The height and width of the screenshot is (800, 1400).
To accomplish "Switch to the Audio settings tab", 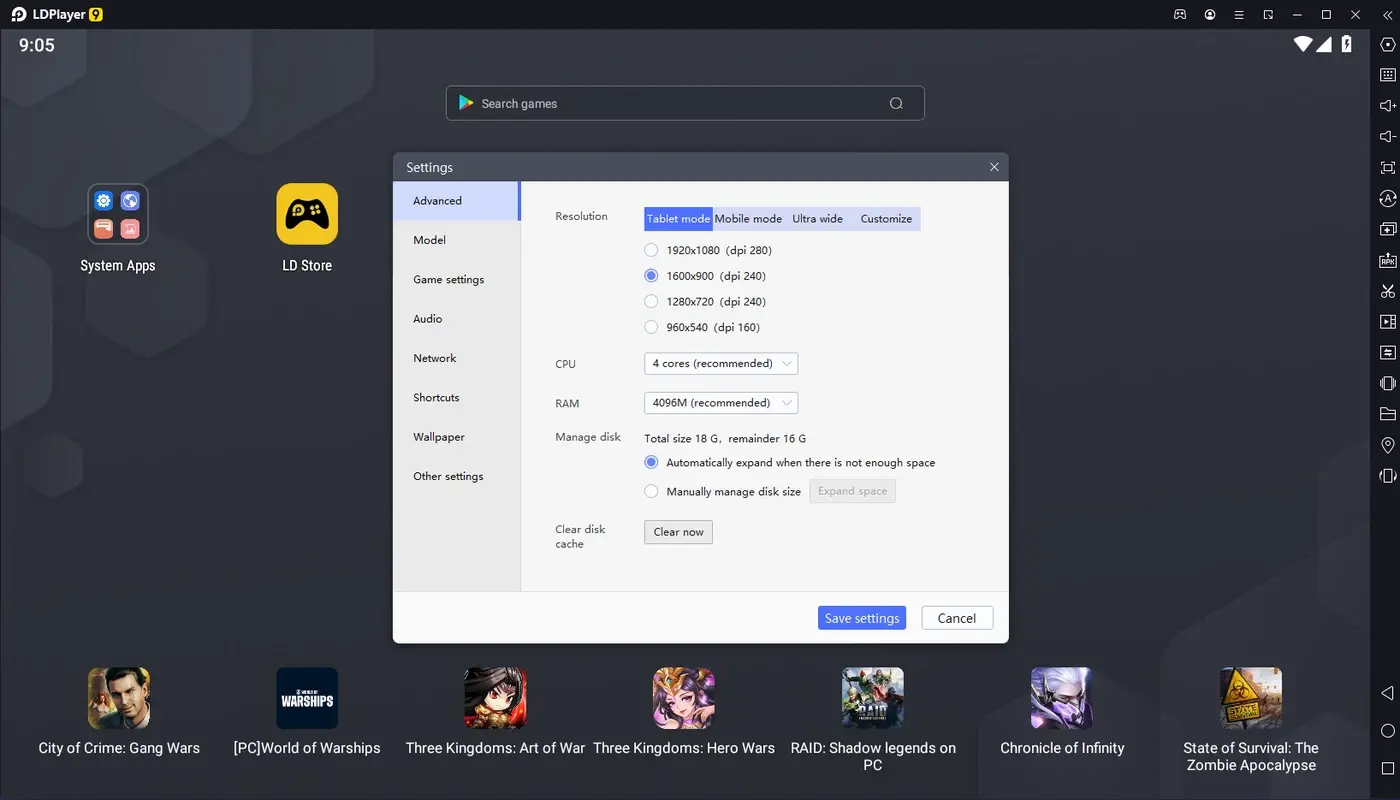I will tap(427, 318).
